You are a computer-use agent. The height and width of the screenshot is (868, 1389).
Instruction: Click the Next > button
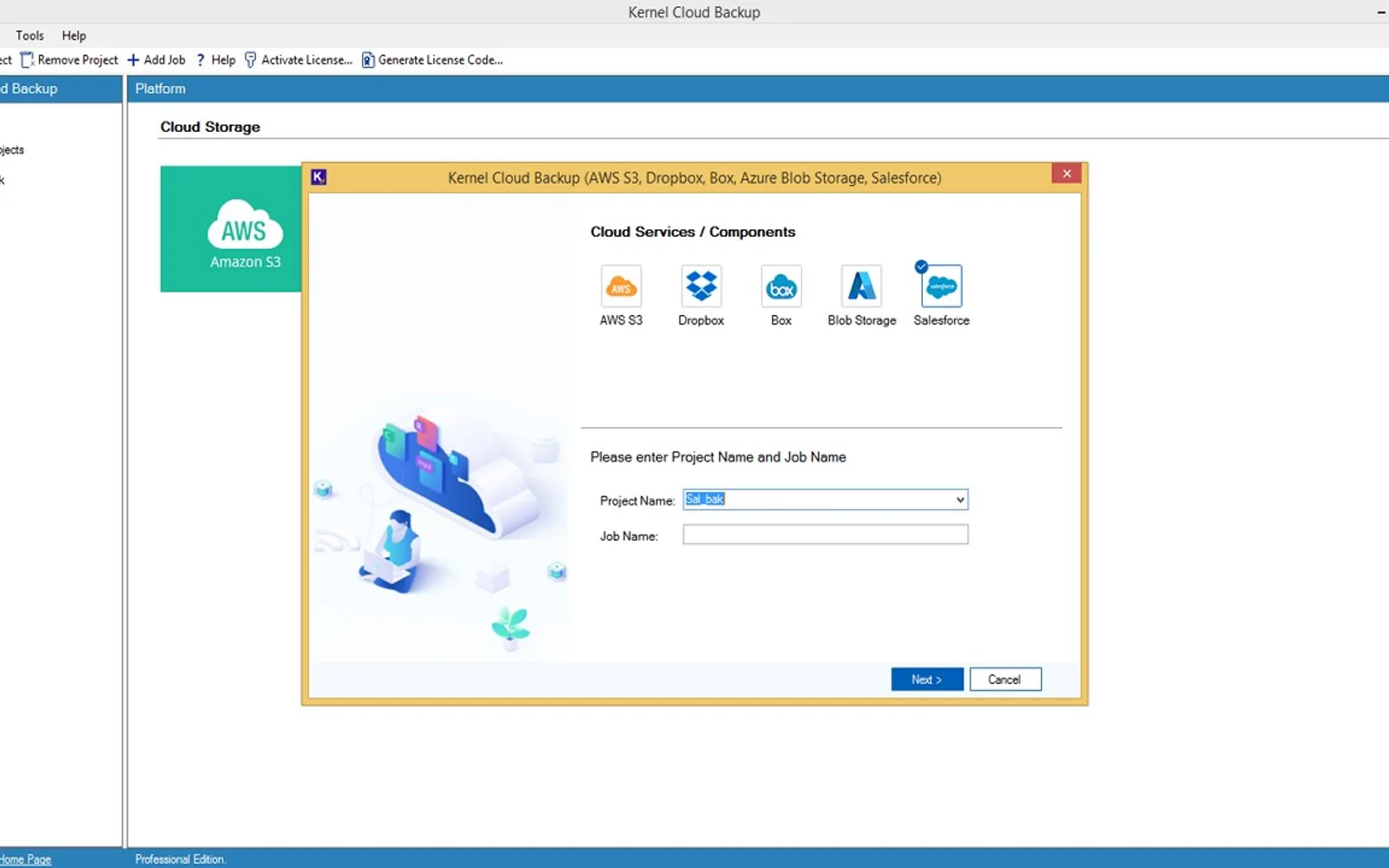(x=927, y=680)
